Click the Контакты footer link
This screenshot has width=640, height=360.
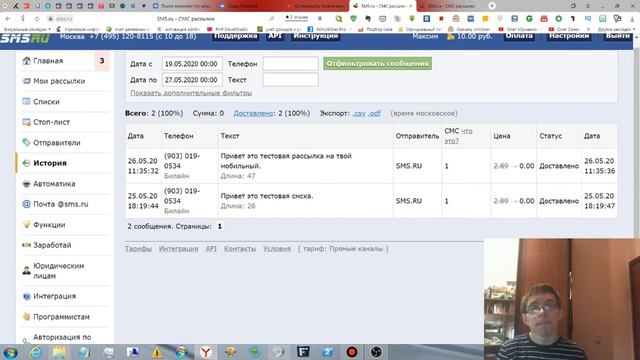tap(240, 249)
